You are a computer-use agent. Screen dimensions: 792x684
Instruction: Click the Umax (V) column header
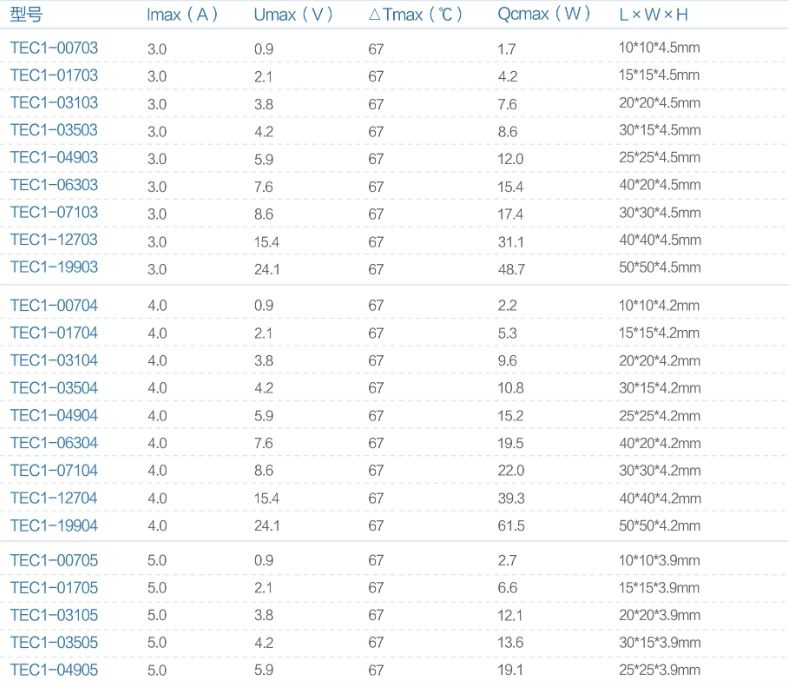click(293, 15)
